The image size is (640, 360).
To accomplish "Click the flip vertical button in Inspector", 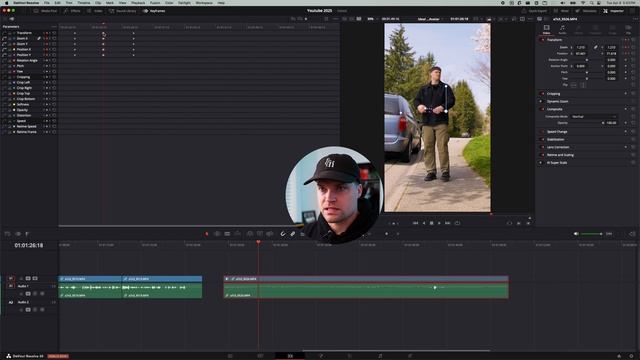I will pos(582,85).
